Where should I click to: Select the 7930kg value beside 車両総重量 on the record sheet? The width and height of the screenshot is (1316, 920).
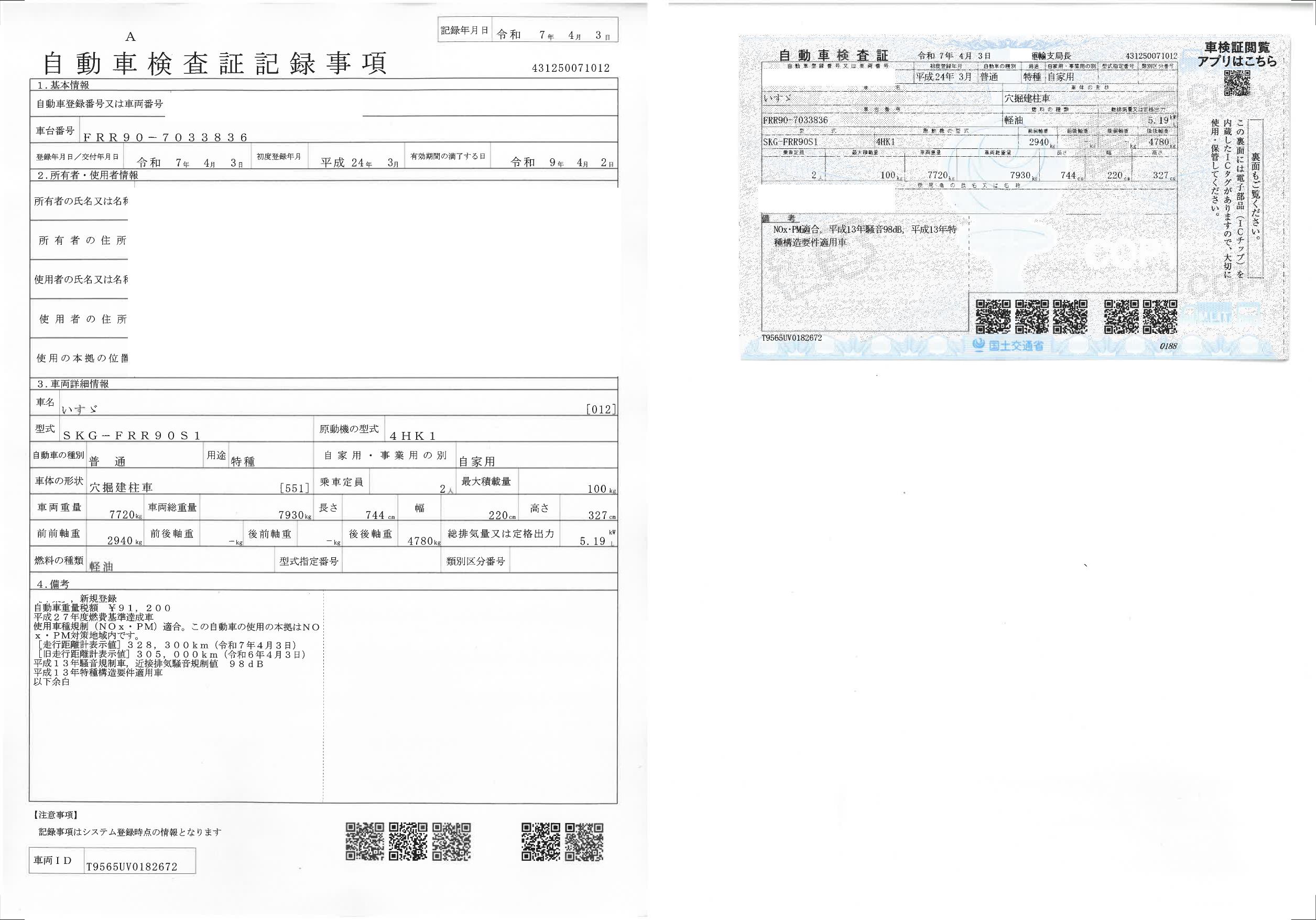[294, 515]
